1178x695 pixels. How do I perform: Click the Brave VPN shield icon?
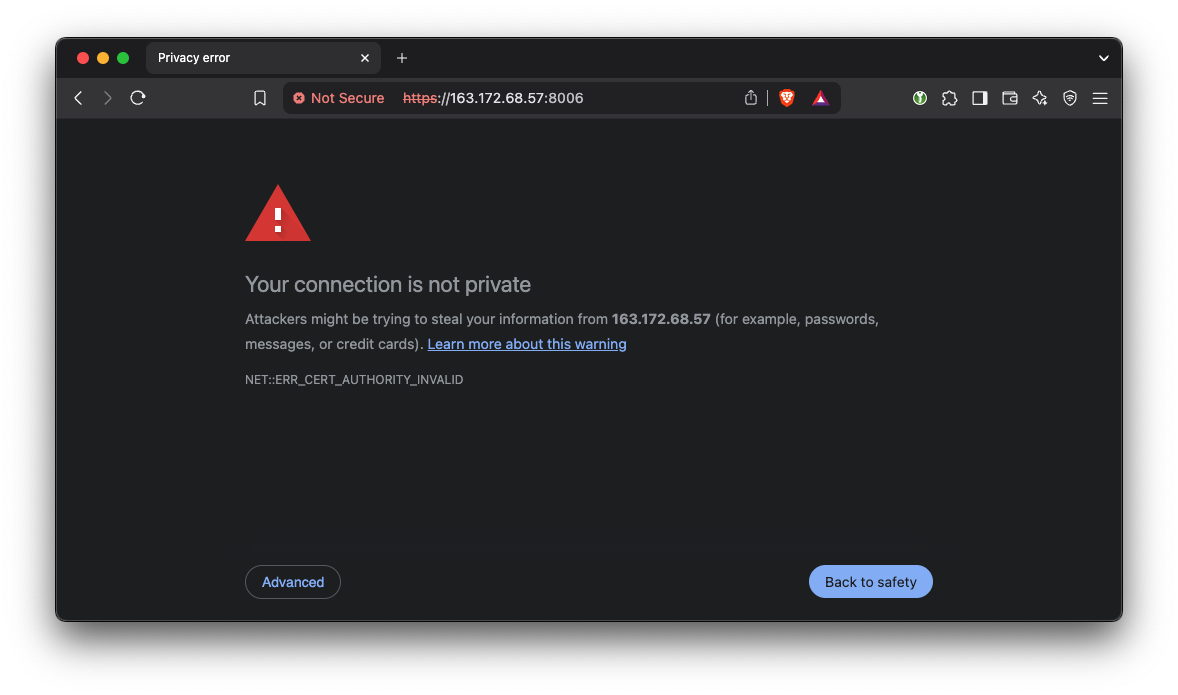[1070, 98]
